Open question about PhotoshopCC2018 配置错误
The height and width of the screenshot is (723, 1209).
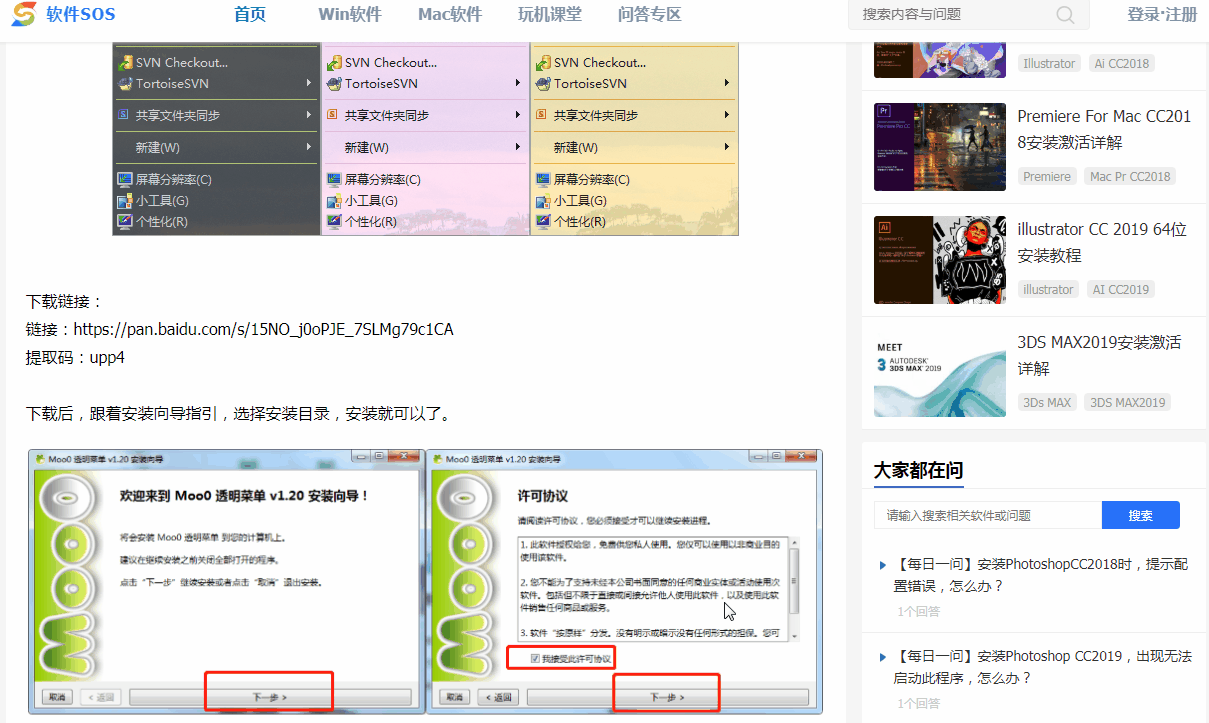click(x=1040, y=575)
